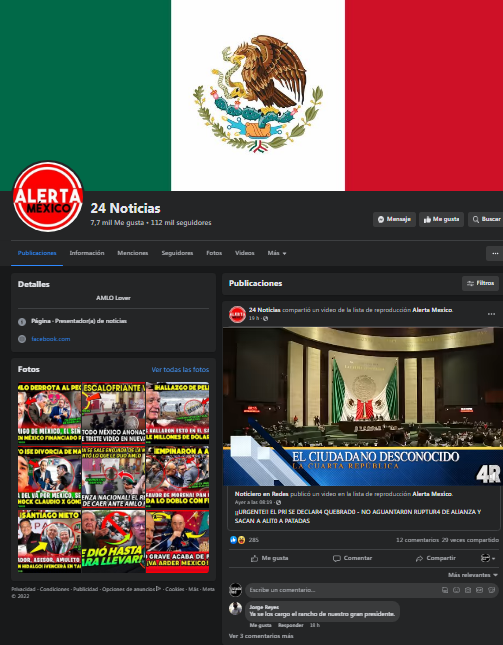Click the Mensaje messenger button
The height and width of the screenshot is (645, 503).
click(x=394, y=219)
